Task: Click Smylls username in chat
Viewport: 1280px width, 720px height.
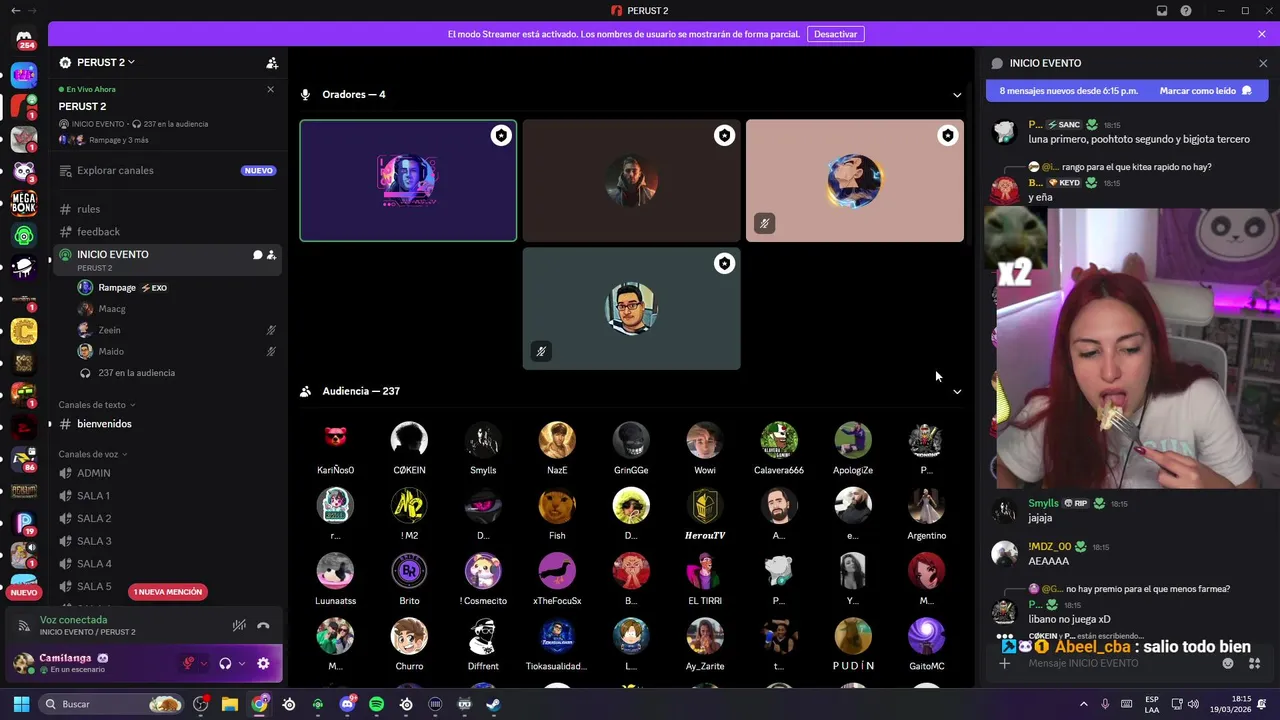Action: click(x=1043, y=503)
